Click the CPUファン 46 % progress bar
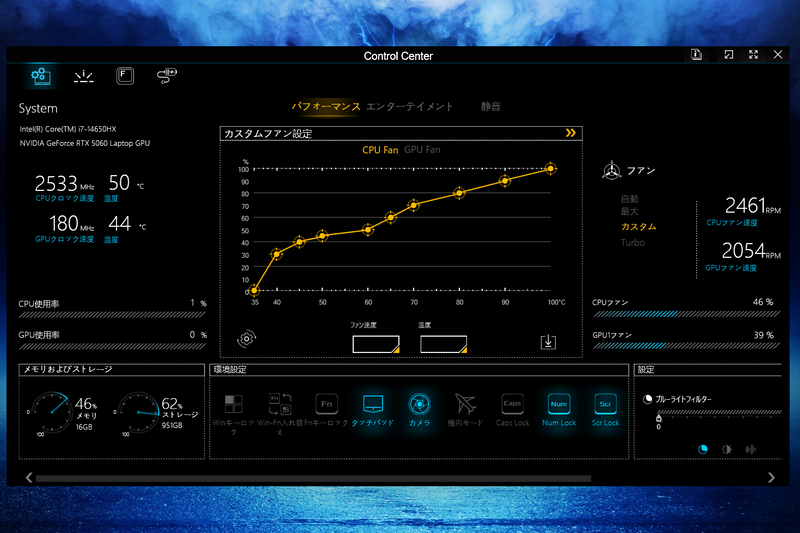This screenshot has width=800, height=533. pos(686,314)
